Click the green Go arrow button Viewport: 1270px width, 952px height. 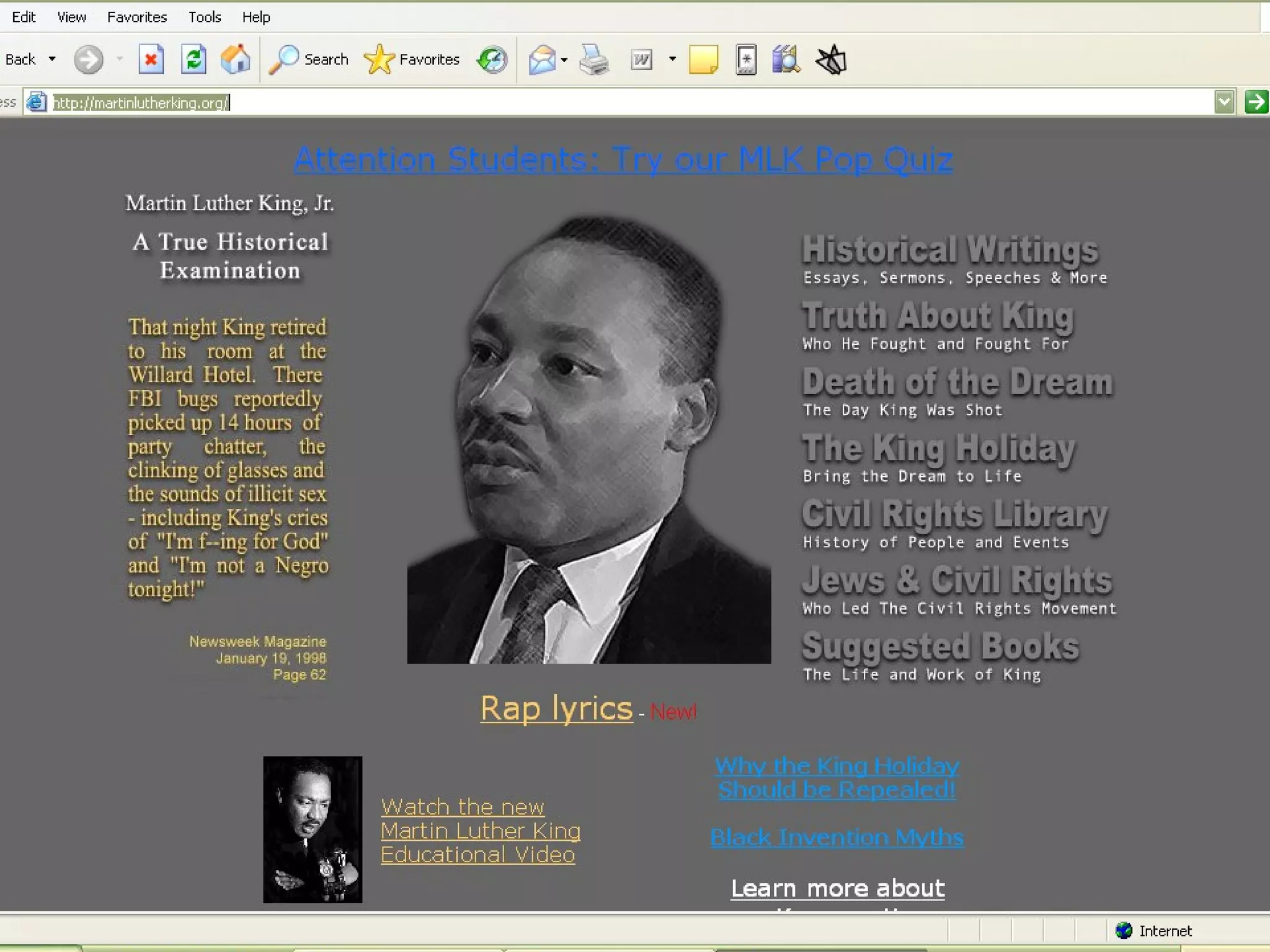(x=1256, y=102)
